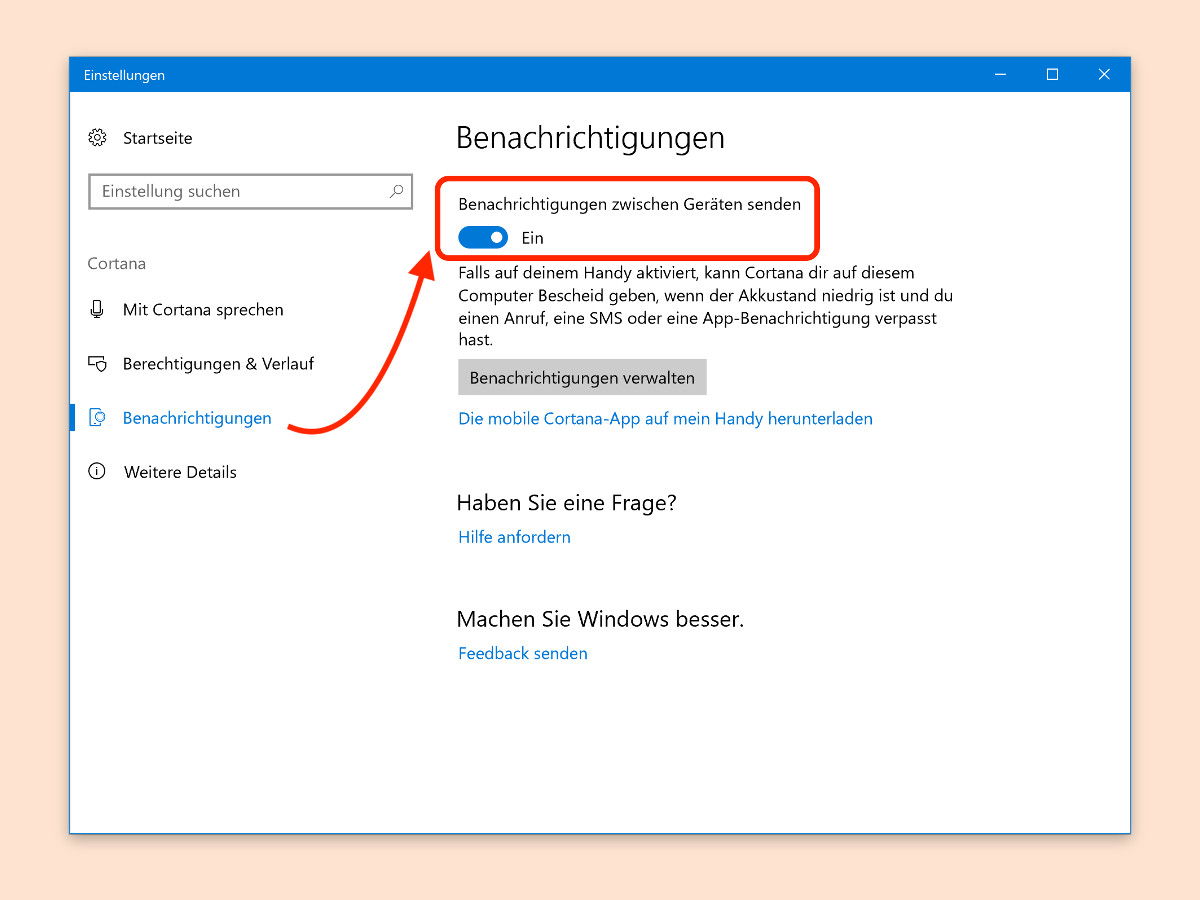Click Benachrichtigungen verwalten button
Image resolution: width=1200 pixels, height=900 pixels.
tap(582, 378)
